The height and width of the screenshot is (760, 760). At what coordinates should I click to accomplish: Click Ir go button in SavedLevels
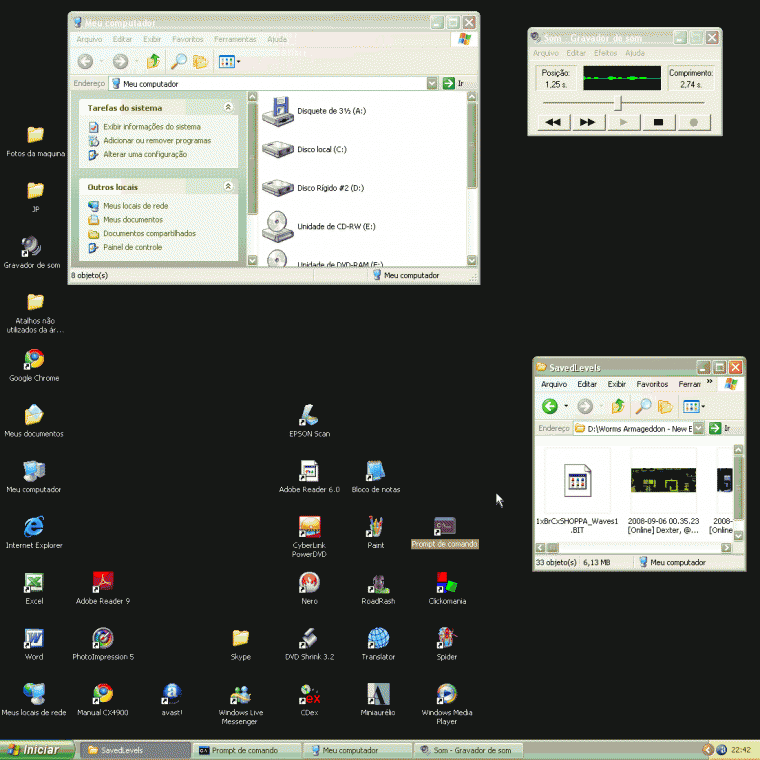pos(720,428)
